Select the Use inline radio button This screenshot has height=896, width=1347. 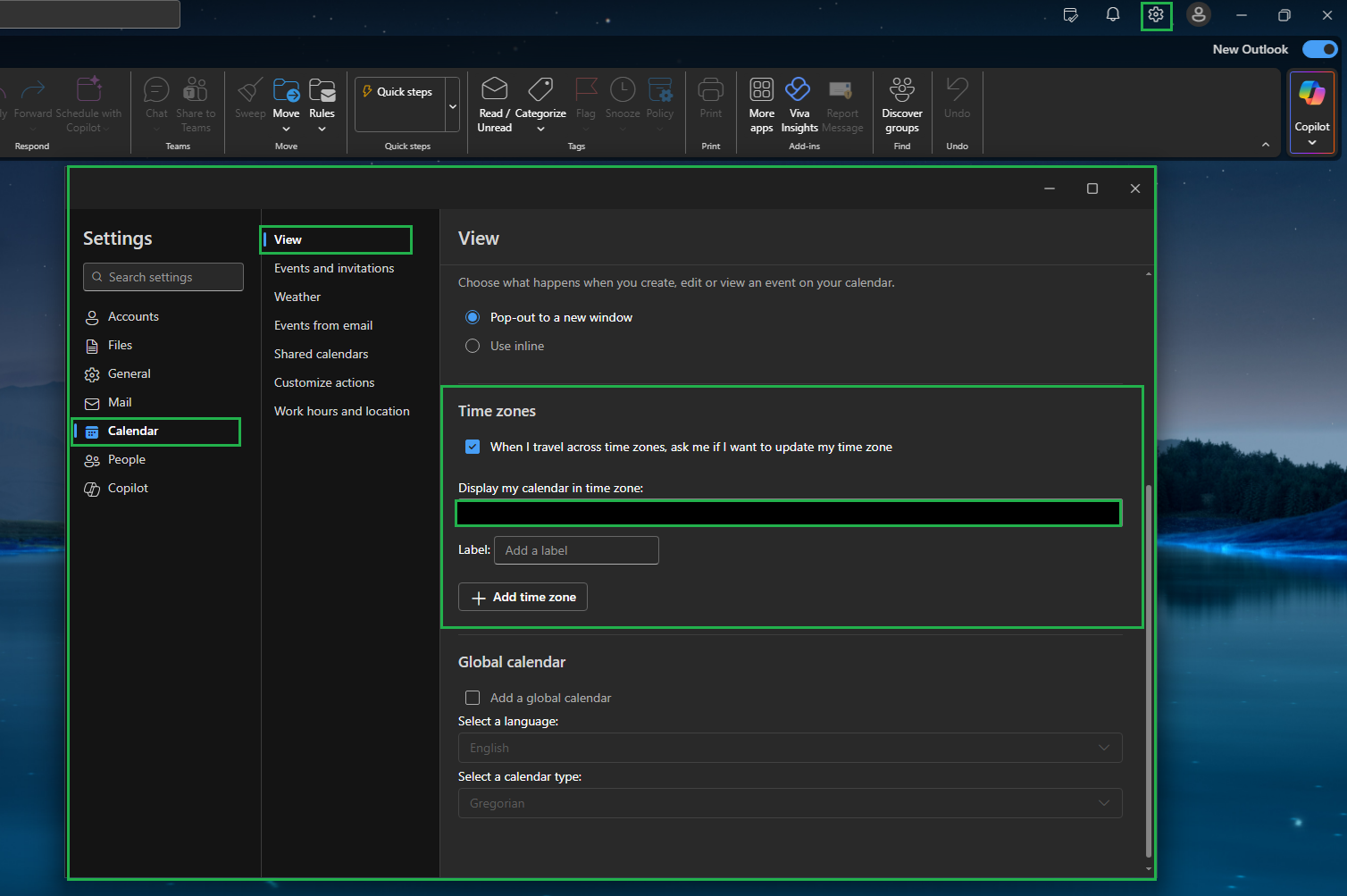click(x=473, y=346)
